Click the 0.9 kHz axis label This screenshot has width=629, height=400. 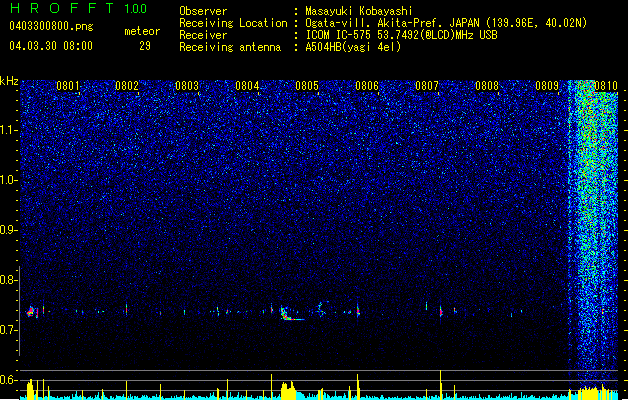coord(8,230)
